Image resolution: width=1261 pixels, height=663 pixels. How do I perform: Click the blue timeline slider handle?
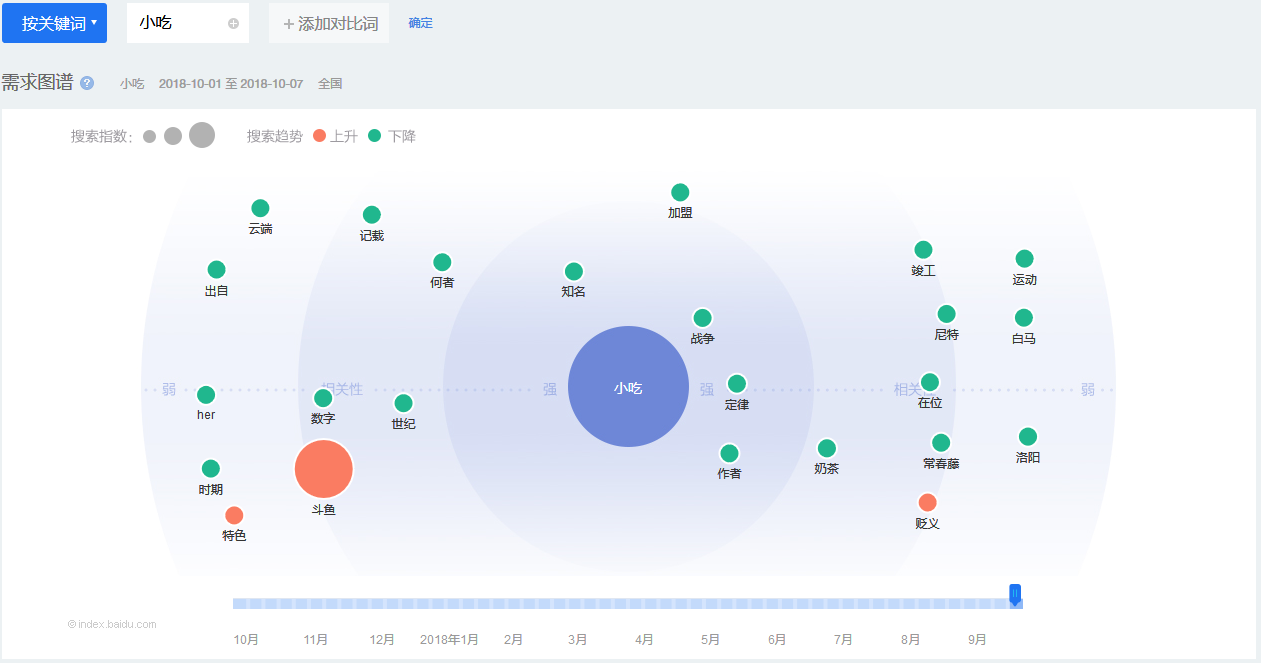(x=1015, y=595)
